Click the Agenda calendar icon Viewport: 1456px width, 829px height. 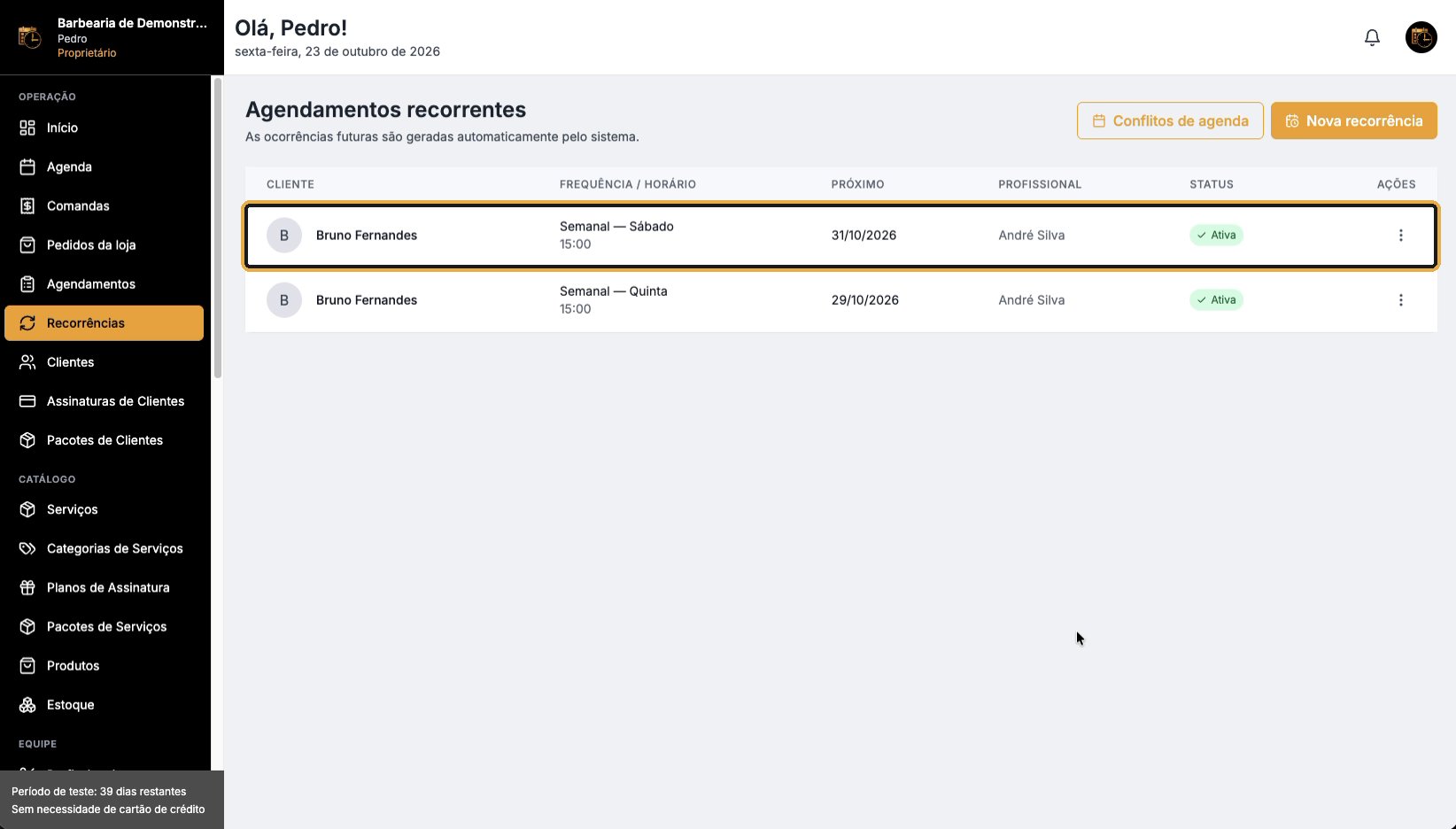click(27, 167)
